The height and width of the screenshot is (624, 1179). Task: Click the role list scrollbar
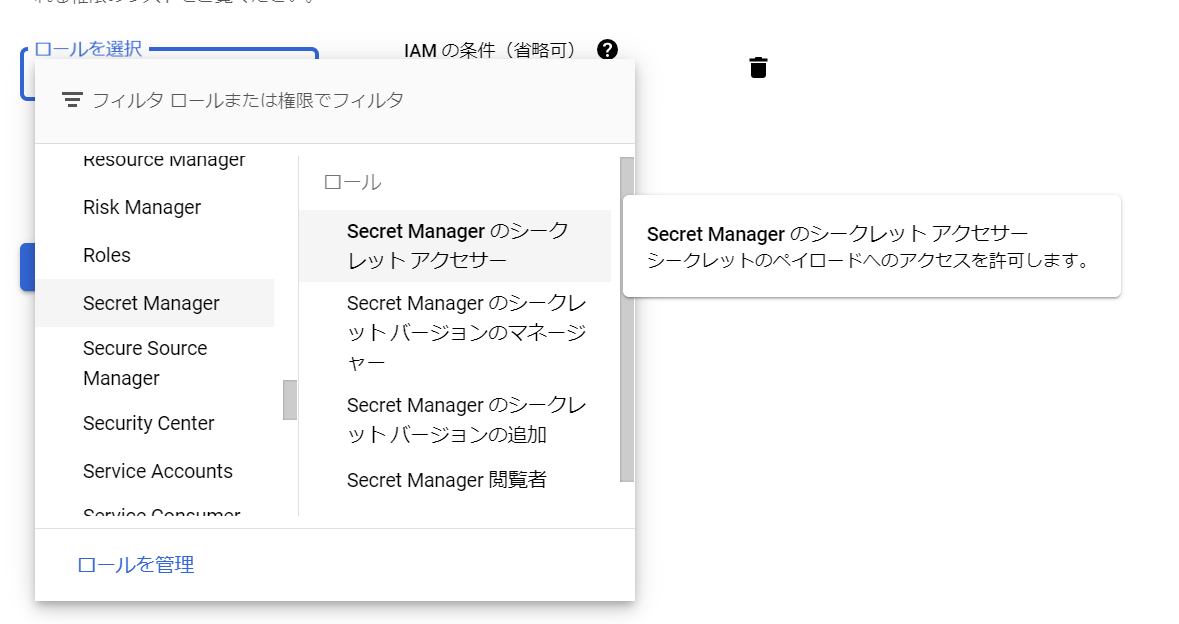[x=626, y=320]
